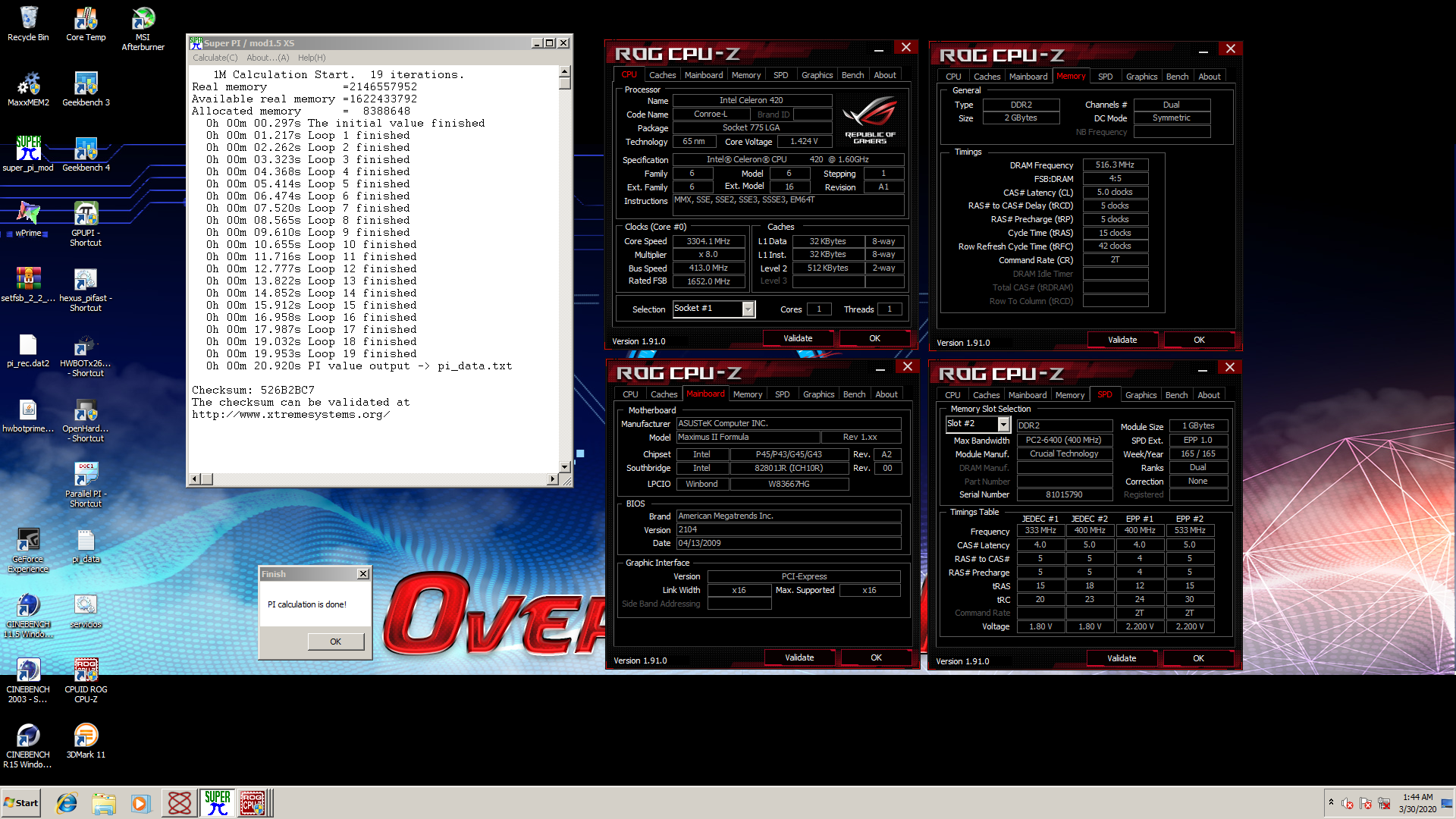The image size is (1456, 819).
Task: Open Windows Media Player taskbar icon
Action: click(x=141, y=803)
